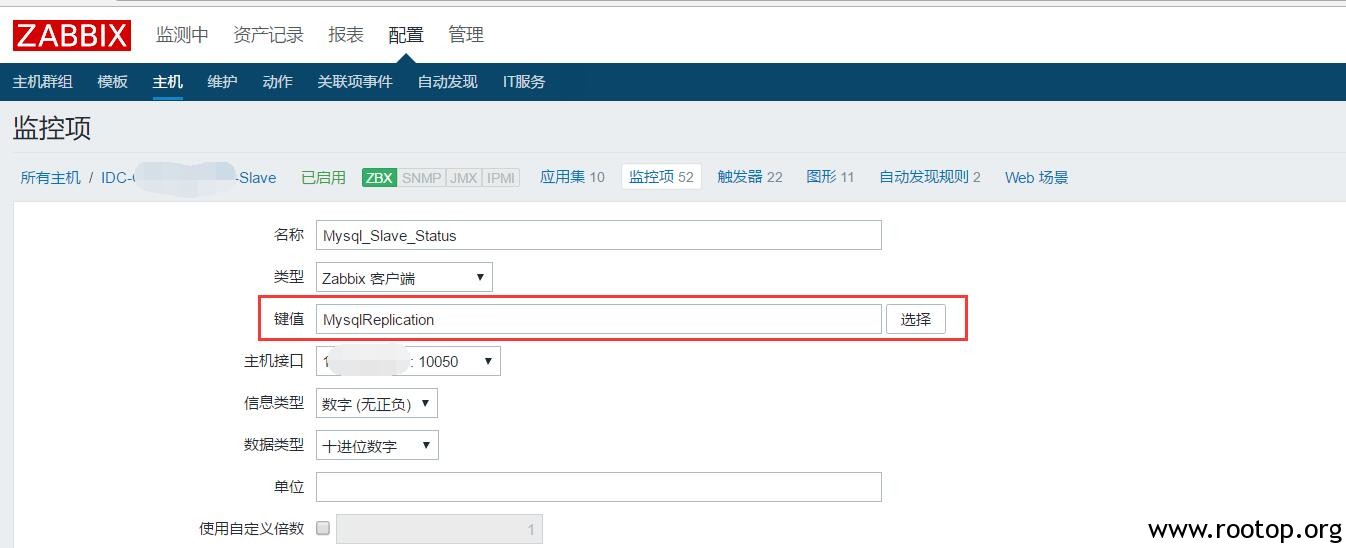
Task: Click the 名称 field with Mysql_Slave_Status
Action: [x=599, y=235]
